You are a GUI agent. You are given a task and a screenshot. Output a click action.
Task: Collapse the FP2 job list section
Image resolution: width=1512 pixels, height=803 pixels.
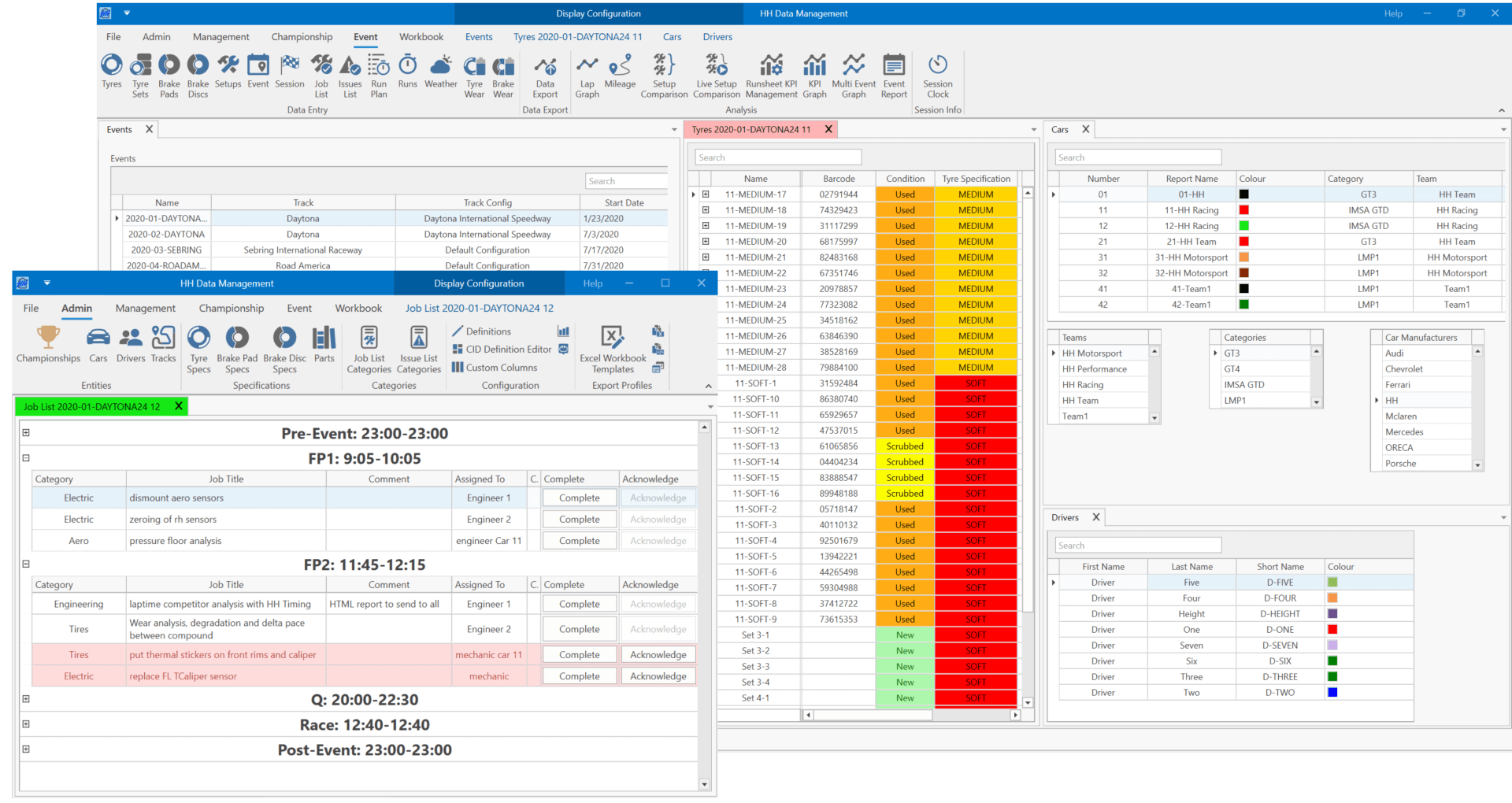26,564
